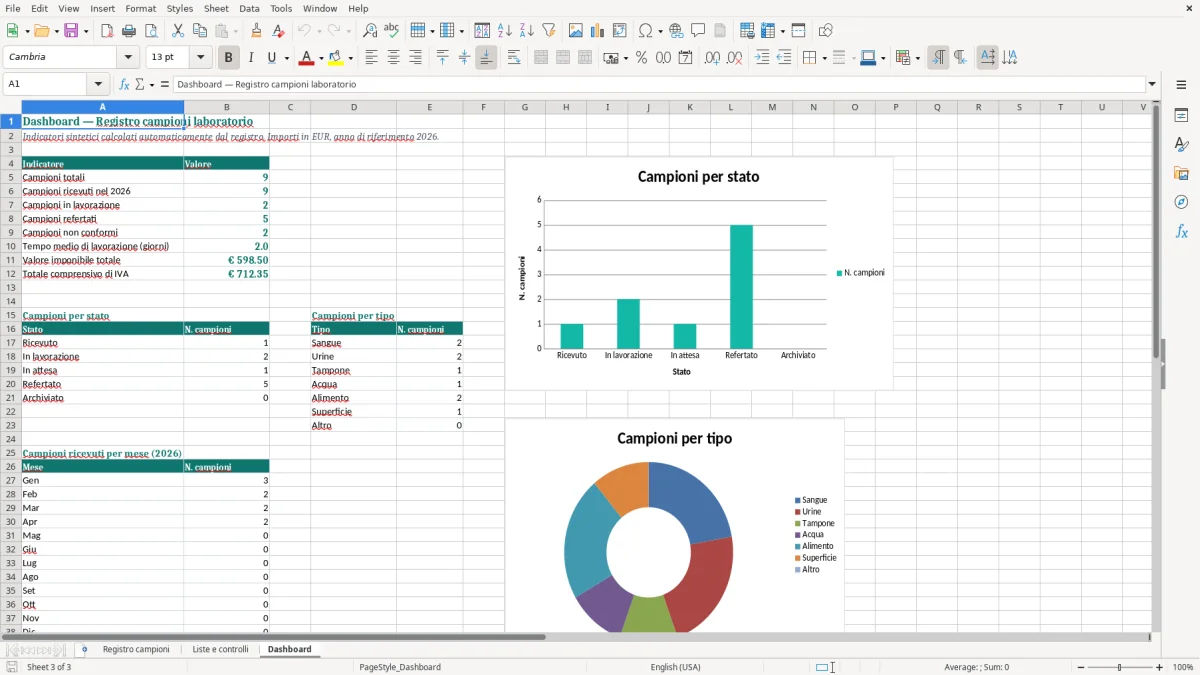Screen dimensions: 1200x675
Task: Click English (USA) language in status bar
Action: 675,667
